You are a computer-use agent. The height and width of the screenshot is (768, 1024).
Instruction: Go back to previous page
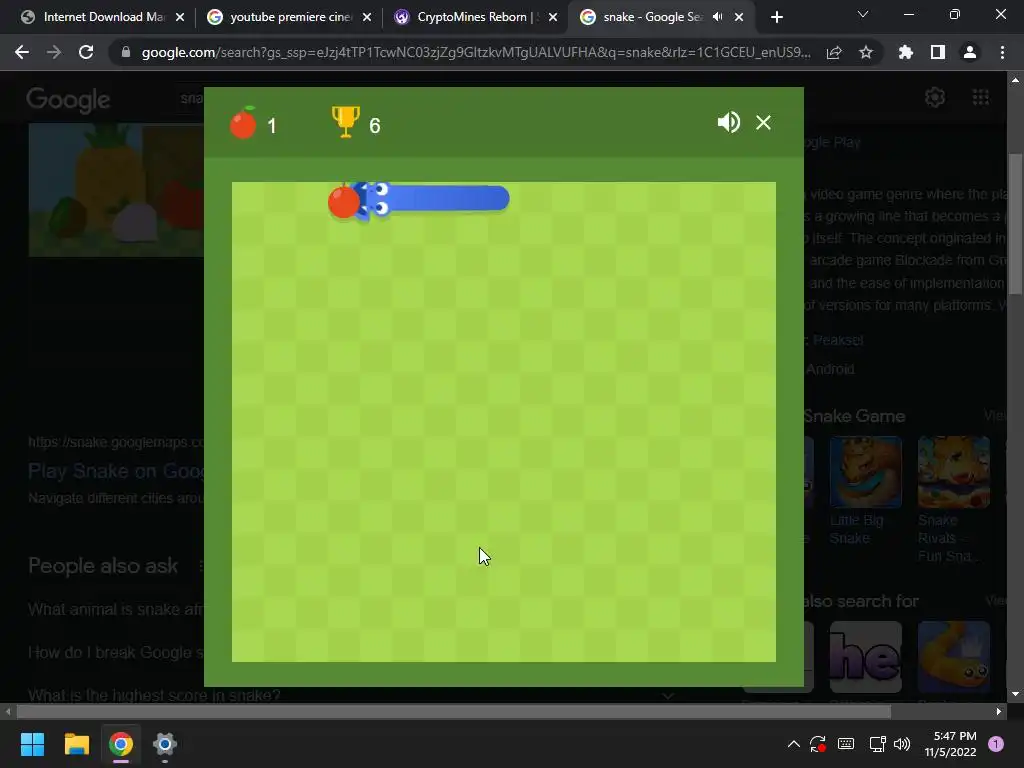pos(22,52)
